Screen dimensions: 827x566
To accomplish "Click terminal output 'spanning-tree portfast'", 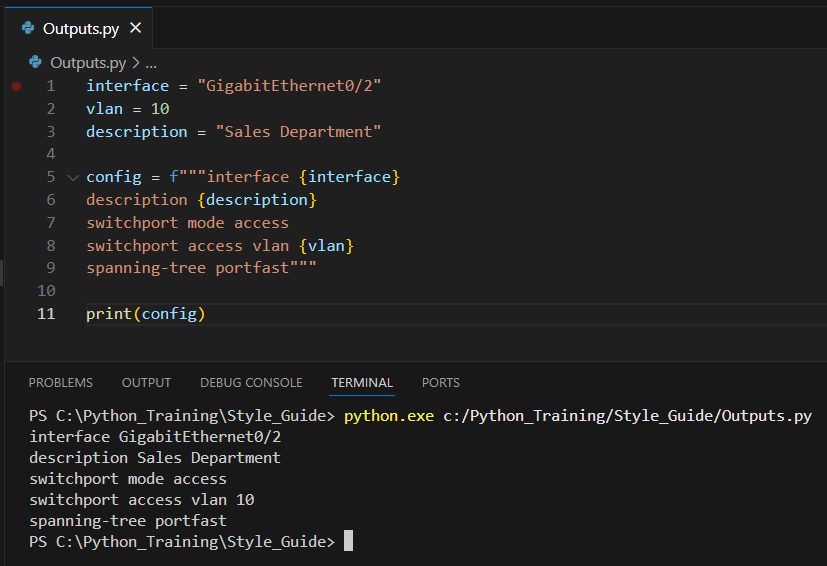I will (x=128, y=521).
